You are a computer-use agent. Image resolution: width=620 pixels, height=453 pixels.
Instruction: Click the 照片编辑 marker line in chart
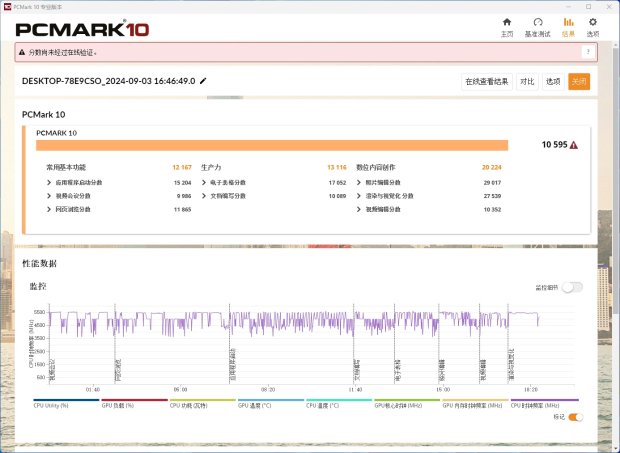pos(439,344)
